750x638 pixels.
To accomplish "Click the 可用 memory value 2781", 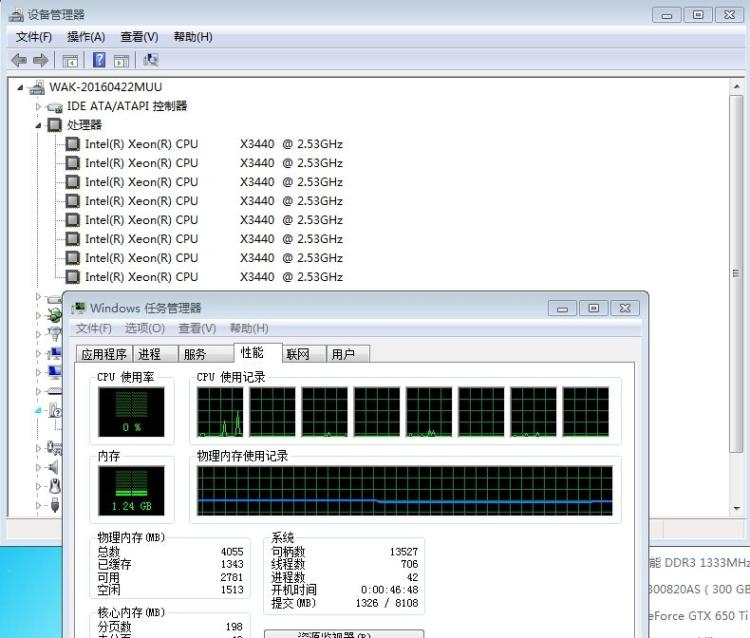I will pyautogui.click(x=232, y=577).
